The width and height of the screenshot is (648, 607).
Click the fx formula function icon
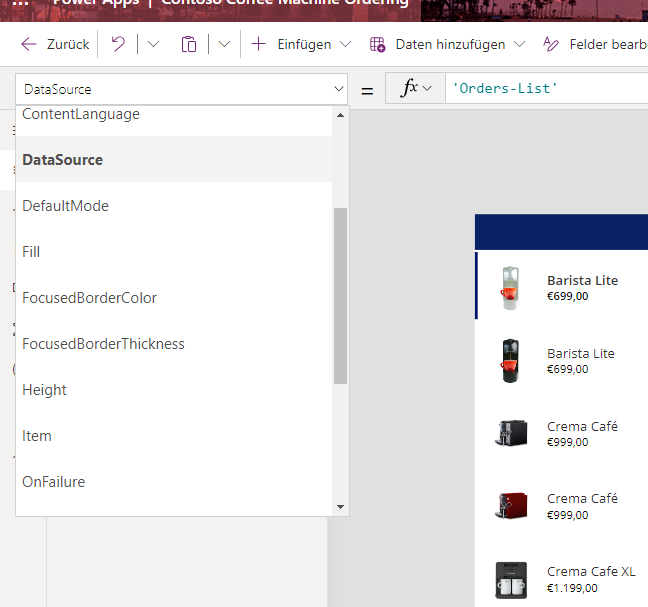(409, 88)
